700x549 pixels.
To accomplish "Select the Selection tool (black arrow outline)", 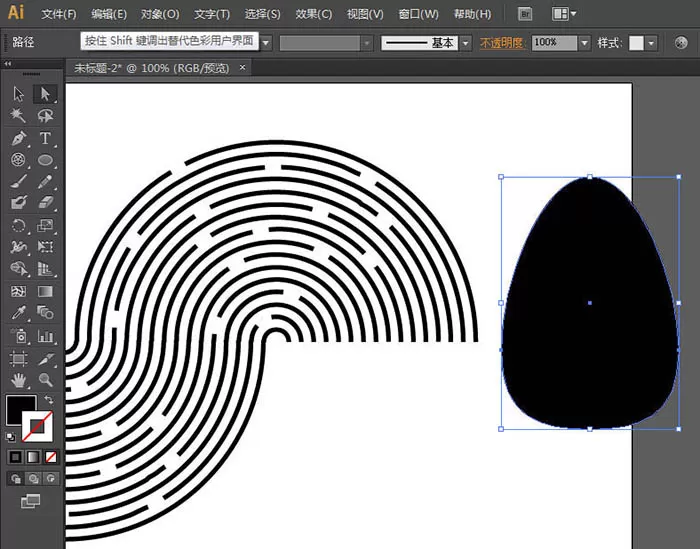I will (18, 94).
